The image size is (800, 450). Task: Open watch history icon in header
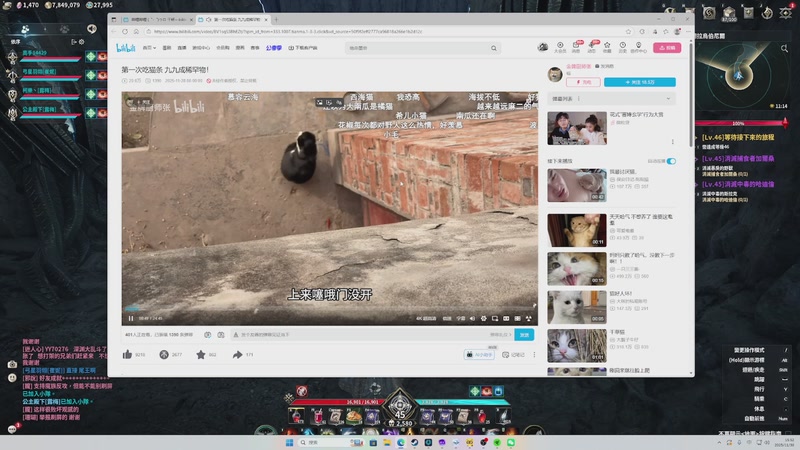coord(622,47)
